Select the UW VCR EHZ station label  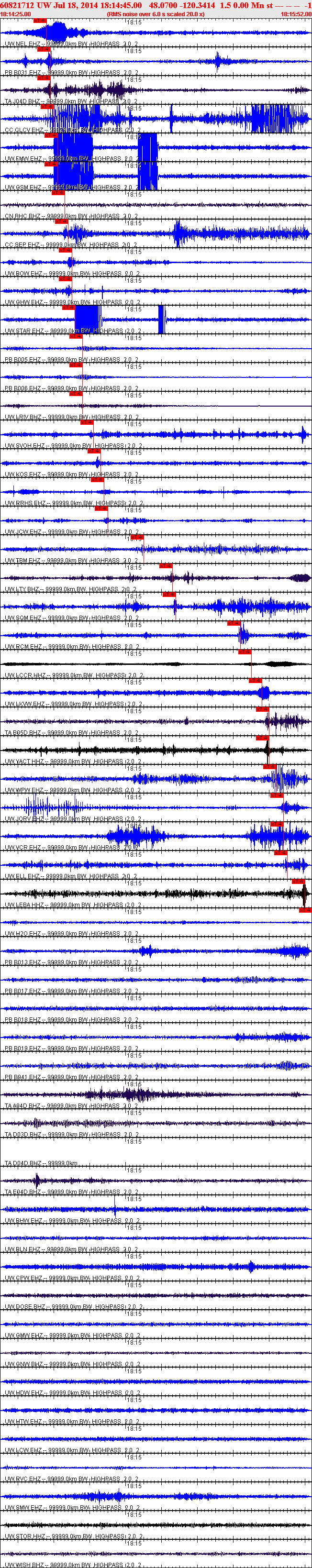pyautogui.click(x=71, y=847)
